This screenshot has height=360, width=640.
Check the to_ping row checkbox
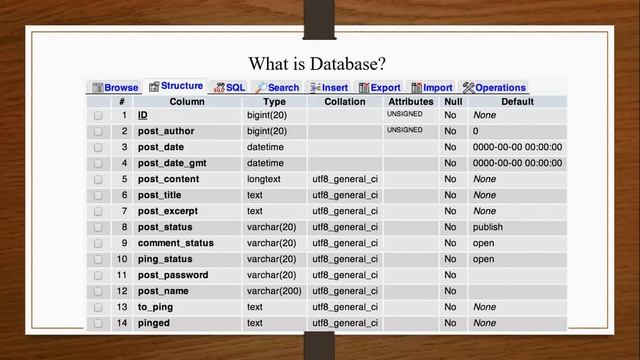pyautogui.click(x=98, y=307)
